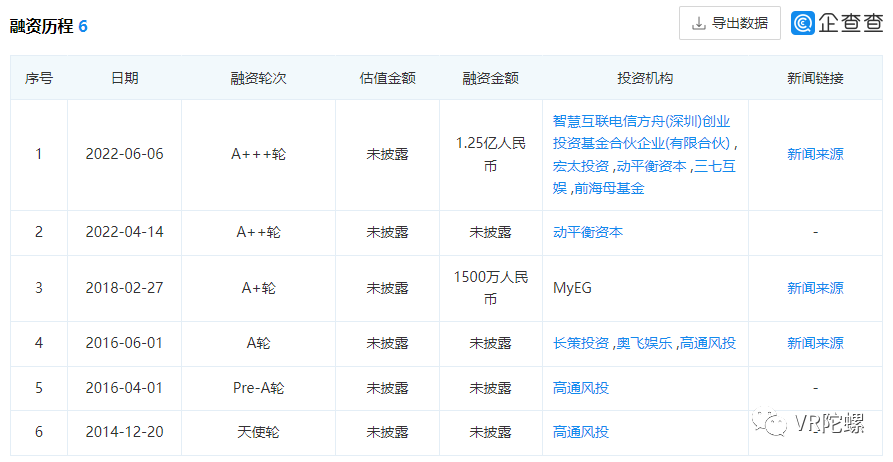Open 前海母基金 investor link

tap(609, 189)
